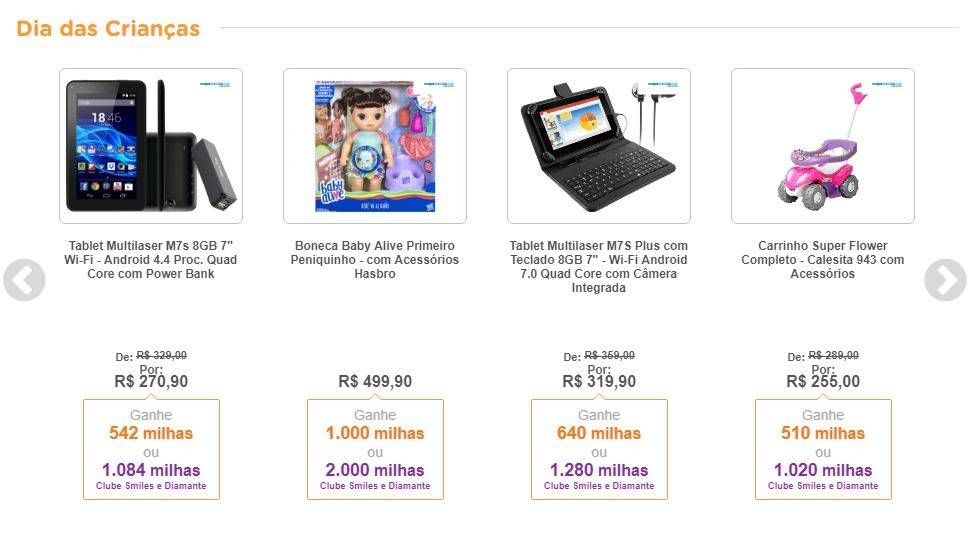Select the R$ 499,90 price
This screenshot has height=547, width=972.
375,381
